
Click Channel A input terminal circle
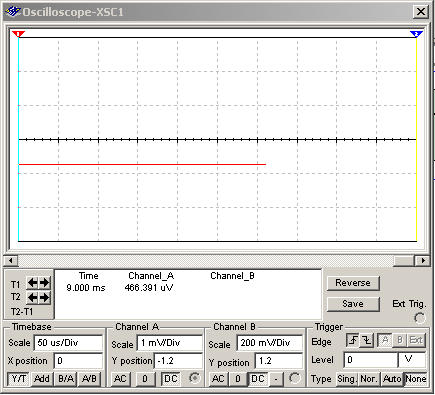(195, 378)
